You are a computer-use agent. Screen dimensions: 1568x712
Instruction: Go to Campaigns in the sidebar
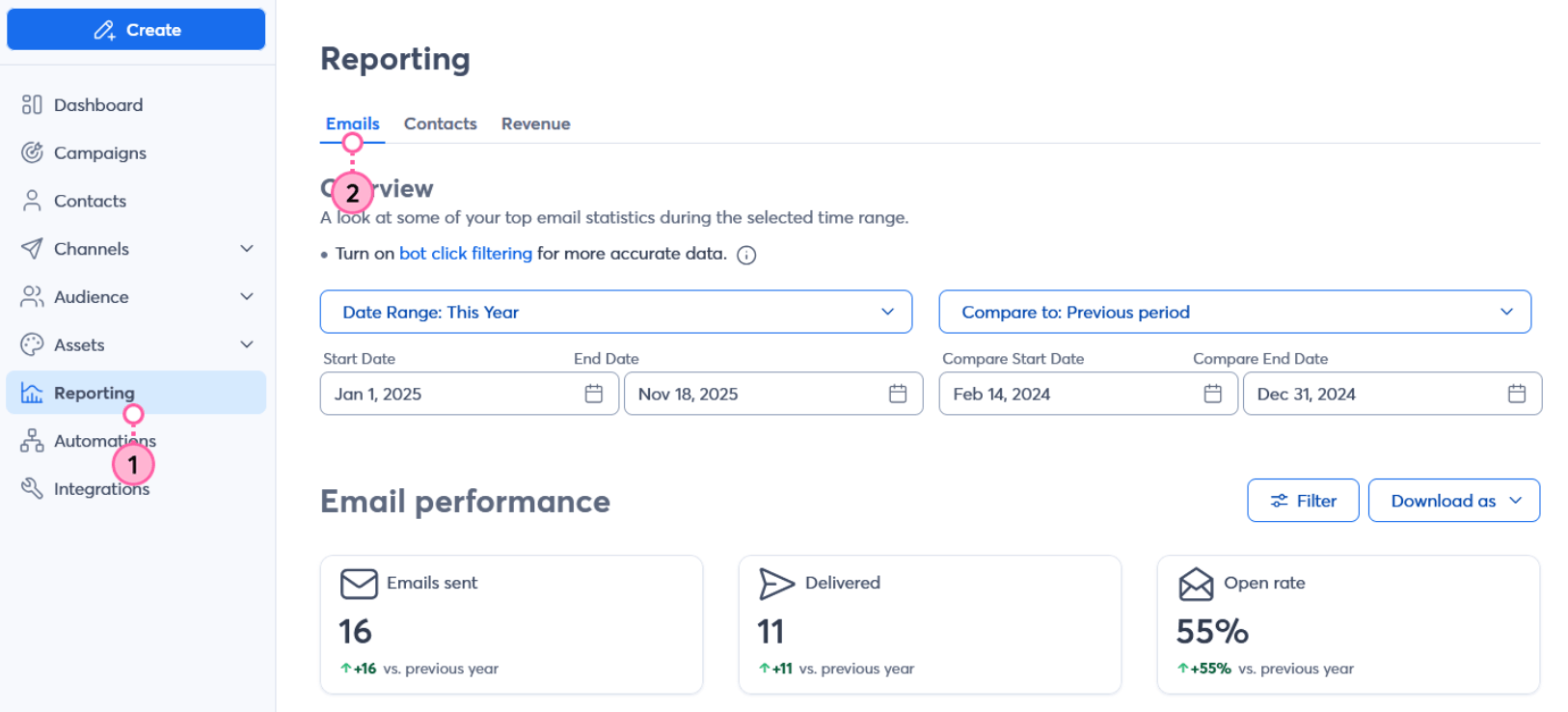(136, 152)
